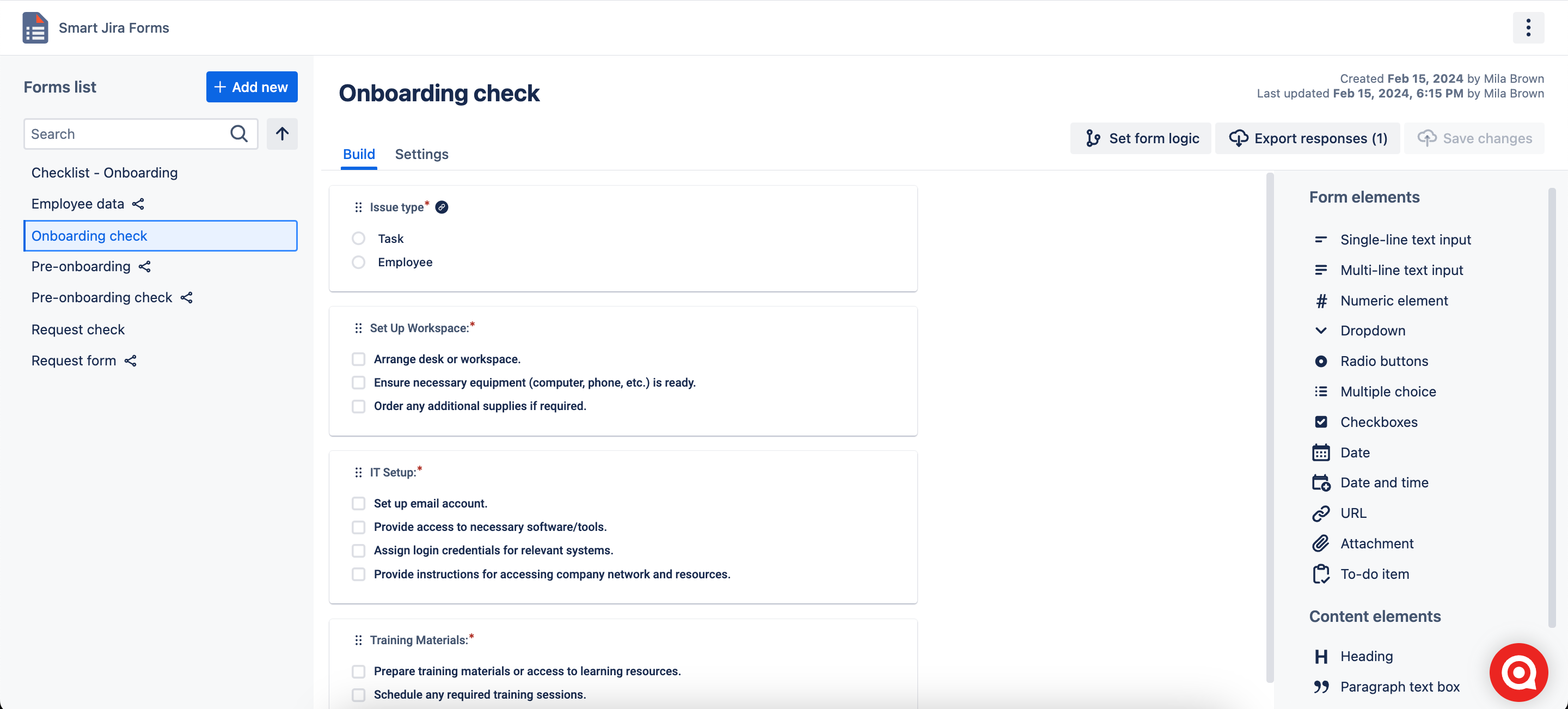Select the Task radio option
This screenshot has width=1568, height=709.
tap(359, 239)
